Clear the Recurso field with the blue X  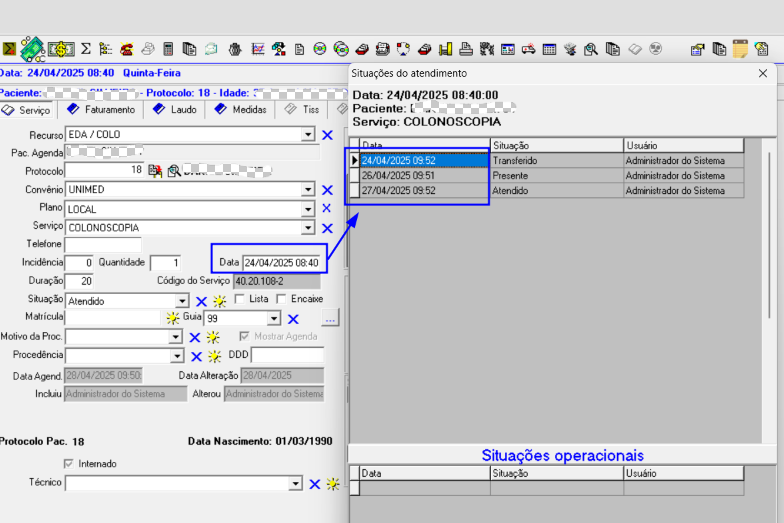(328, 135)
